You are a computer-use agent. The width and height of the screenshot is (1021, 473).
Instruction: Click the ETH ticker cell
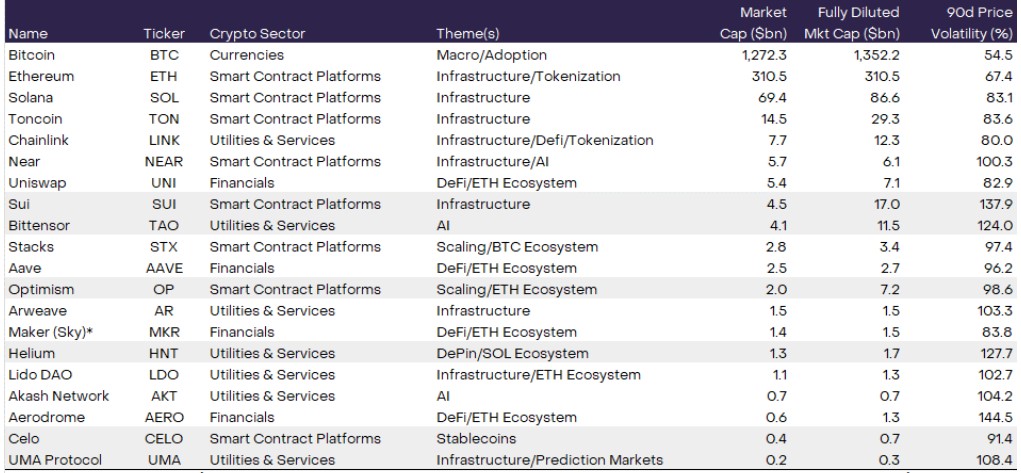[x=164, y=76]
